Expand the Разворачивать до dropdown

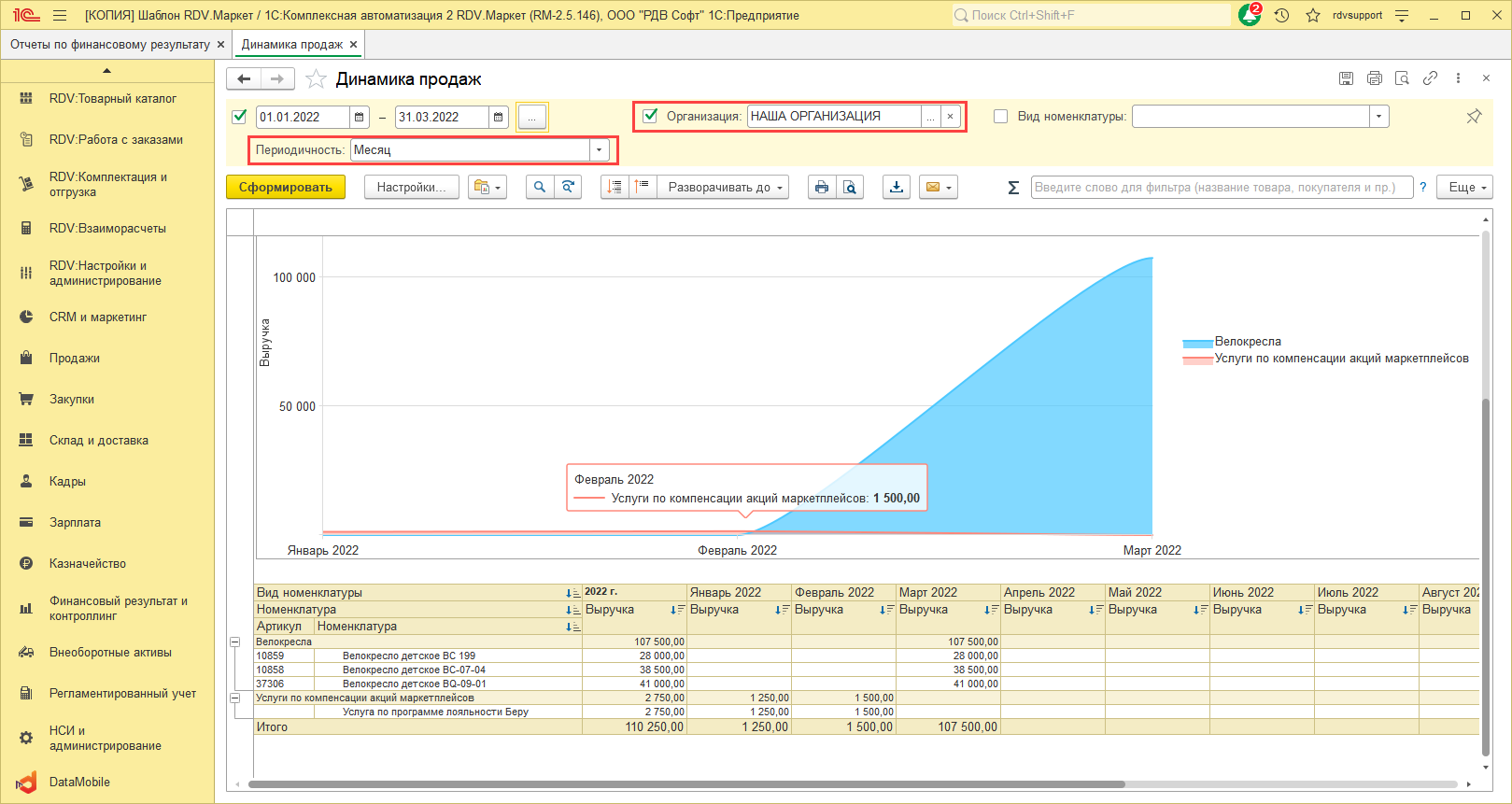click(724, 188)
